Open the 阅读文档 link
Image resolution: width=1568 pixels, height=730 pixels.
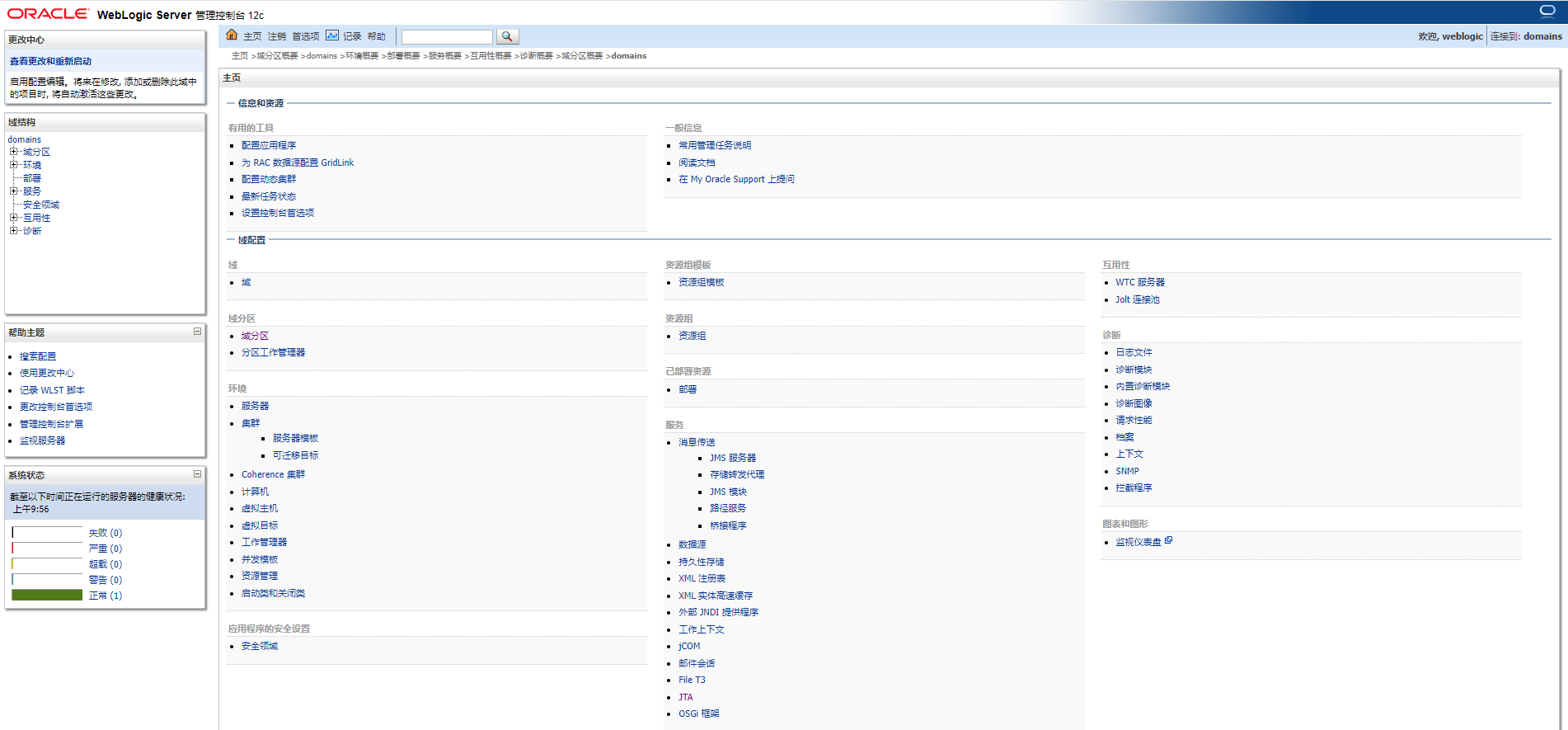[x=697, y=162]
